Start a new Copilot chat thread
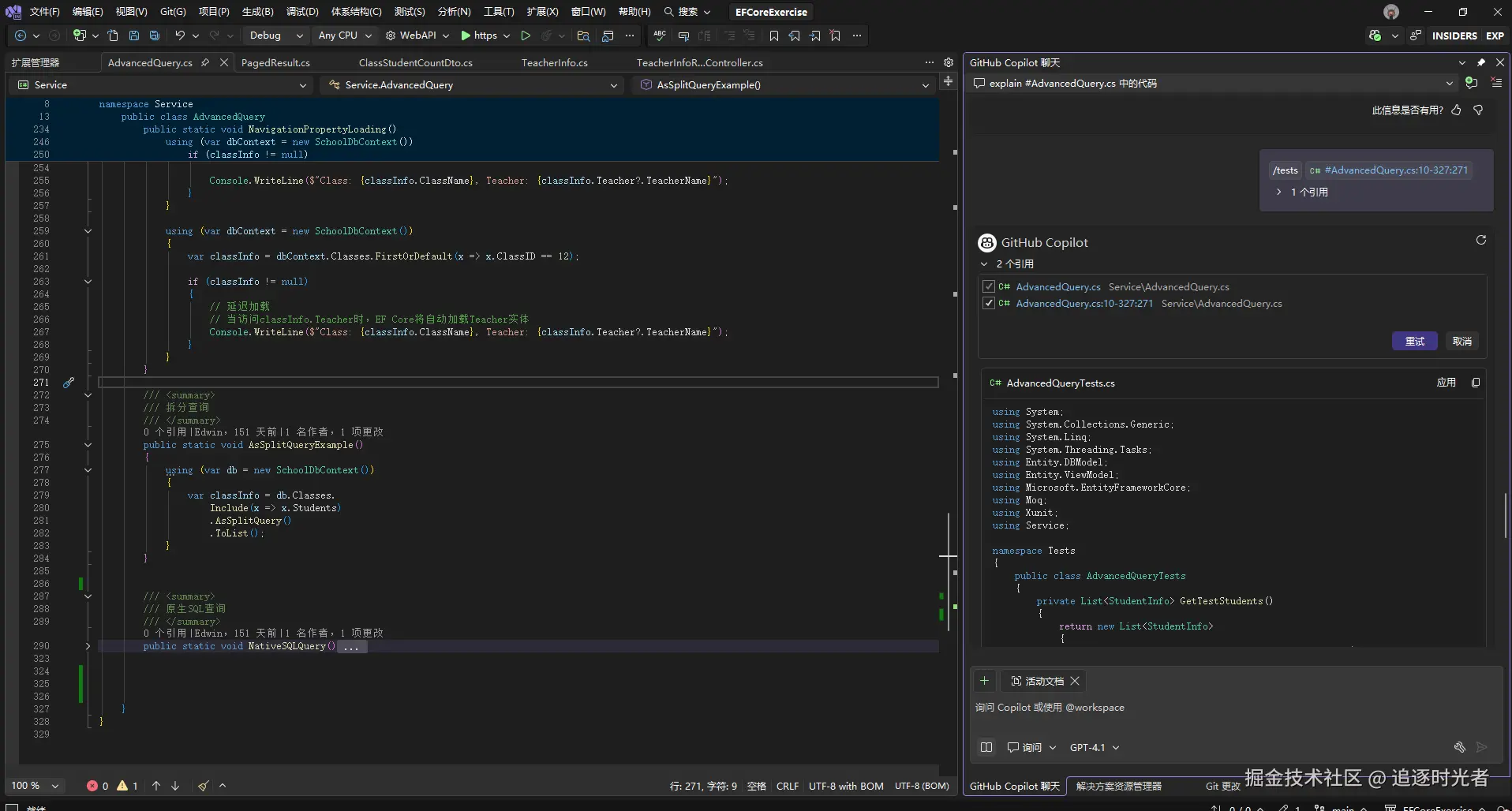The height and width of the screenshot is (811, 1512). tap(1471, 83)
